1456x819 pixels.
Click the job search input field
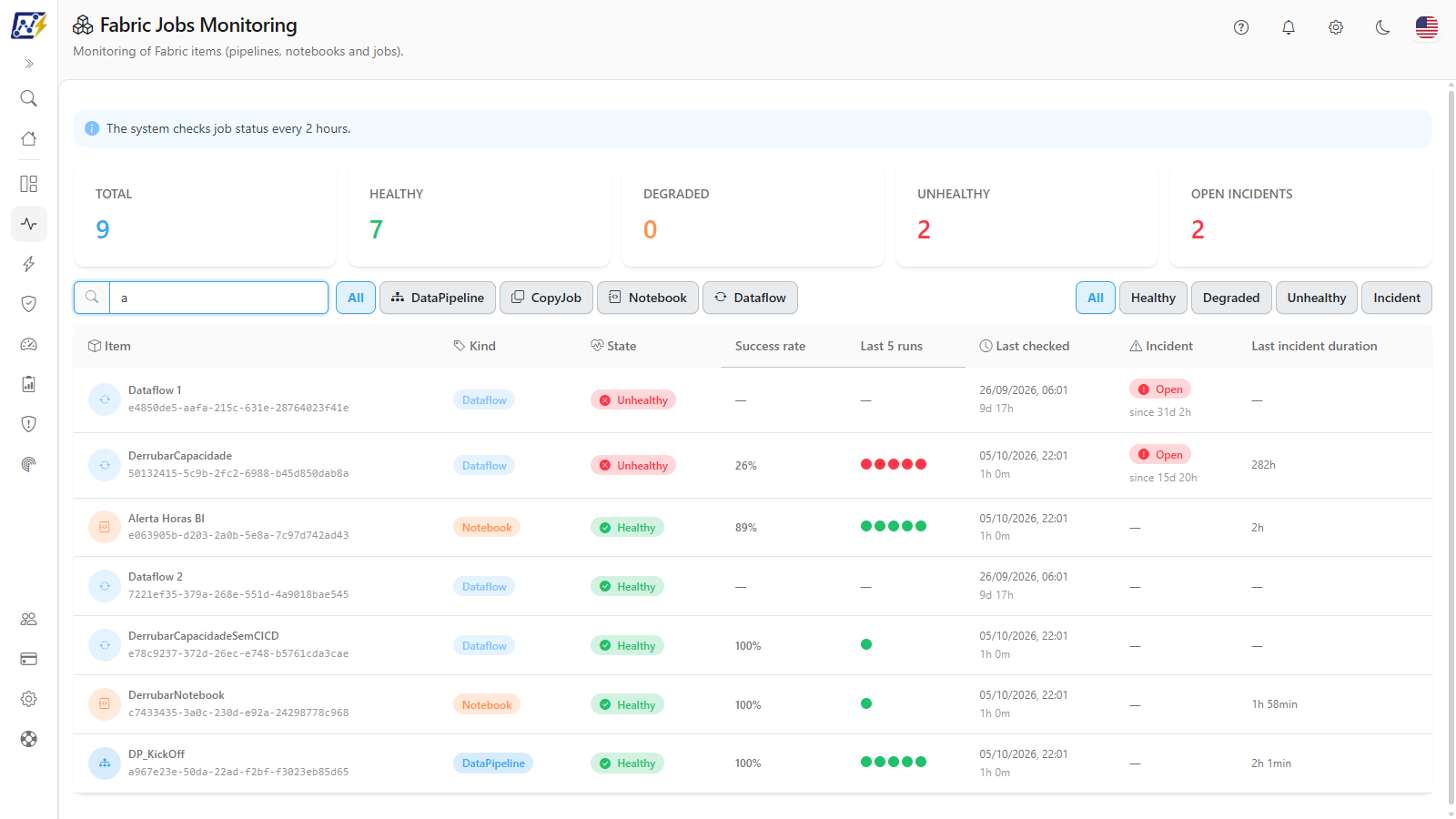pyautogui.click(x=218, y=298)
